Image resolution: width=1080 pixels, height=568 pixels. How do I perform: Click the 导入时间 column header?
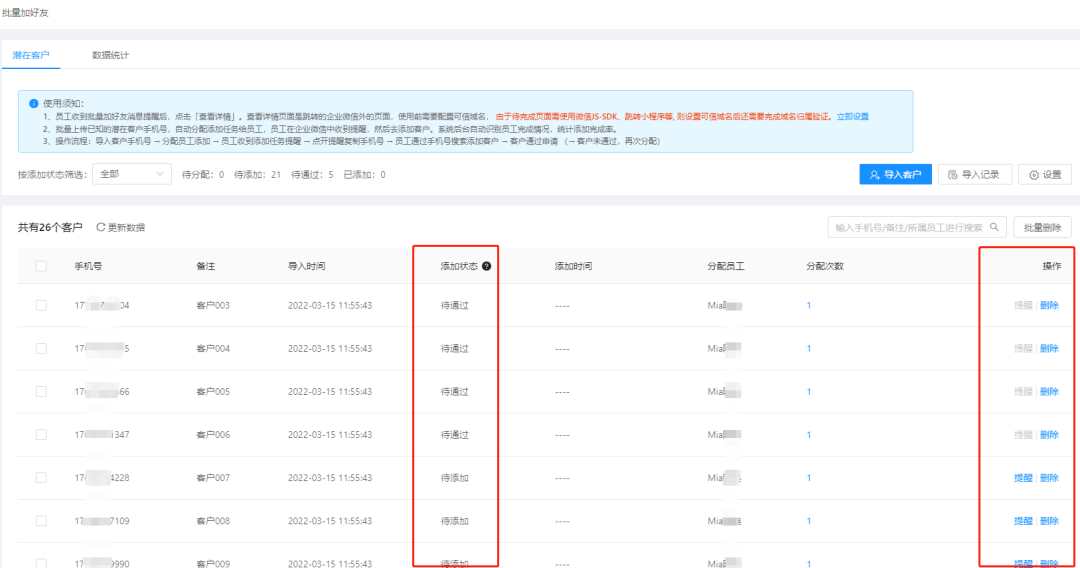tap(307, 266)
